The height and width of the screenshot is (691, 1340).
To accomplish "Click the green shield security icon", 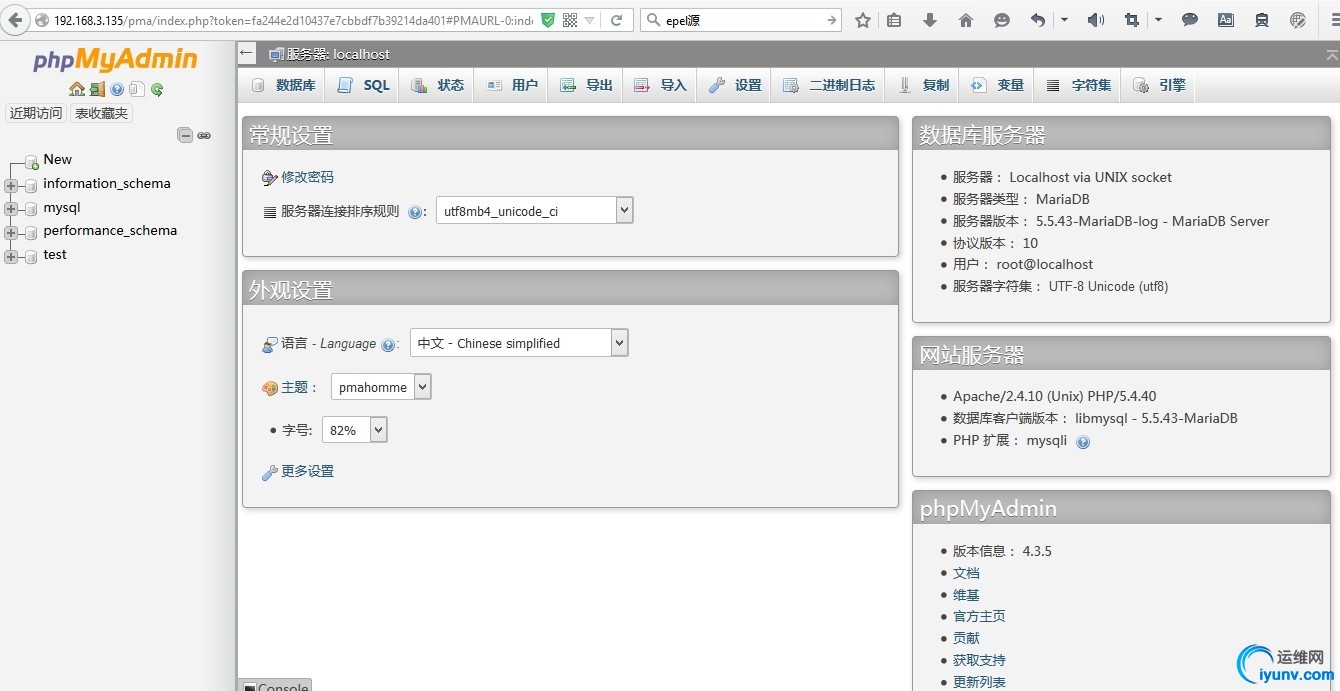I will tap(548, 20).
